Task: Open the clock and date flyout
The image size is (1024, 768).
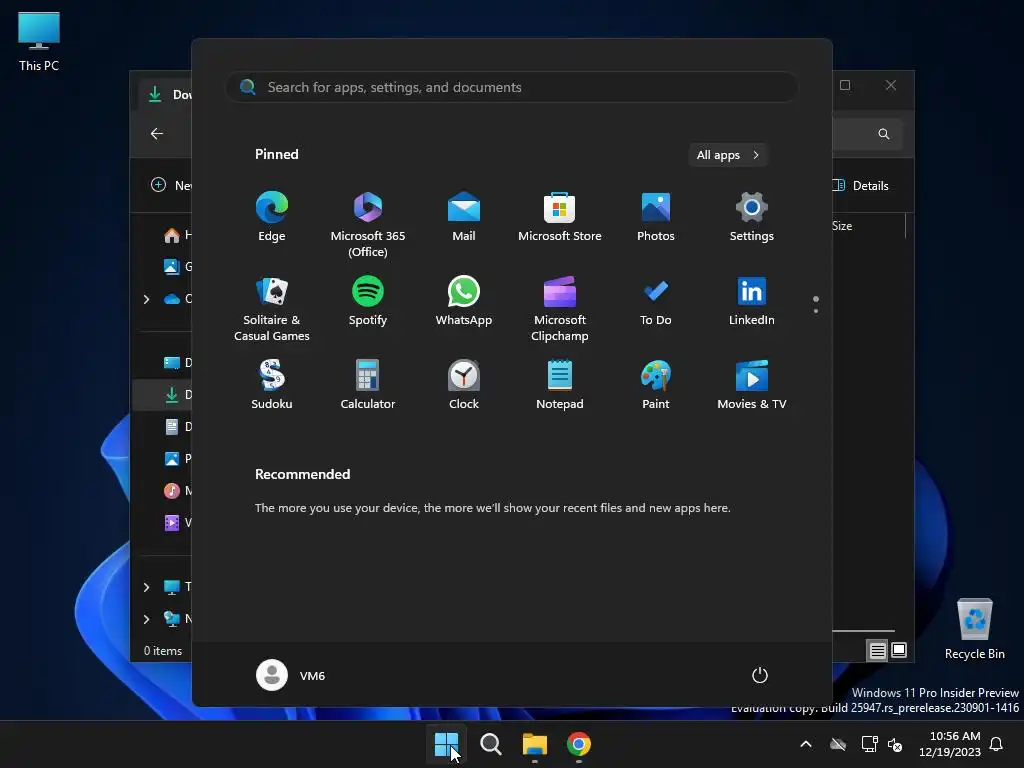Action: pyautogui.click(x=950, y=744)
